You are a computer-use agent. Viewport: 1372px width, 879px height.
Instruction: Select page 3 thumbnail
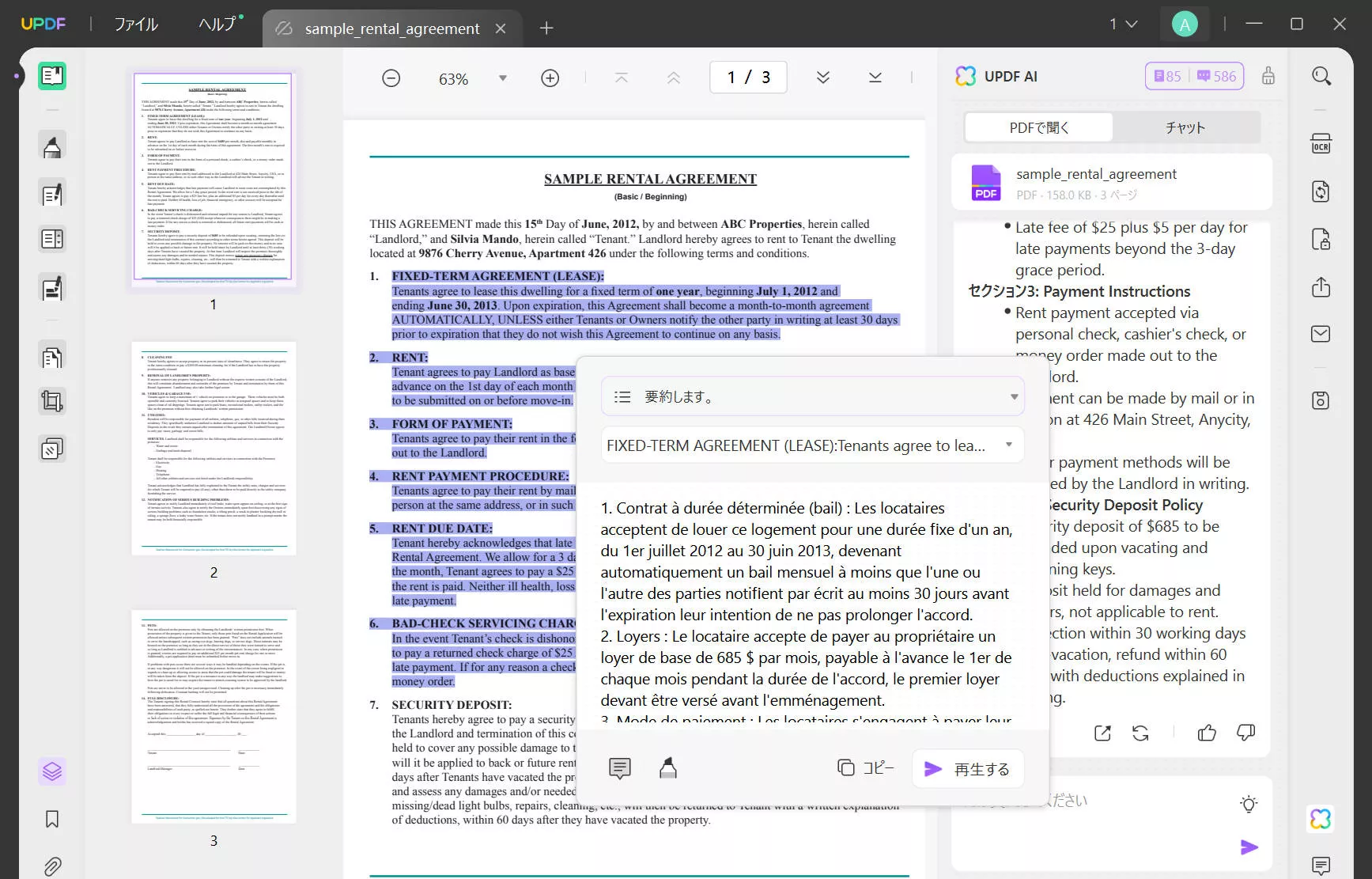[x=214, y=716]
